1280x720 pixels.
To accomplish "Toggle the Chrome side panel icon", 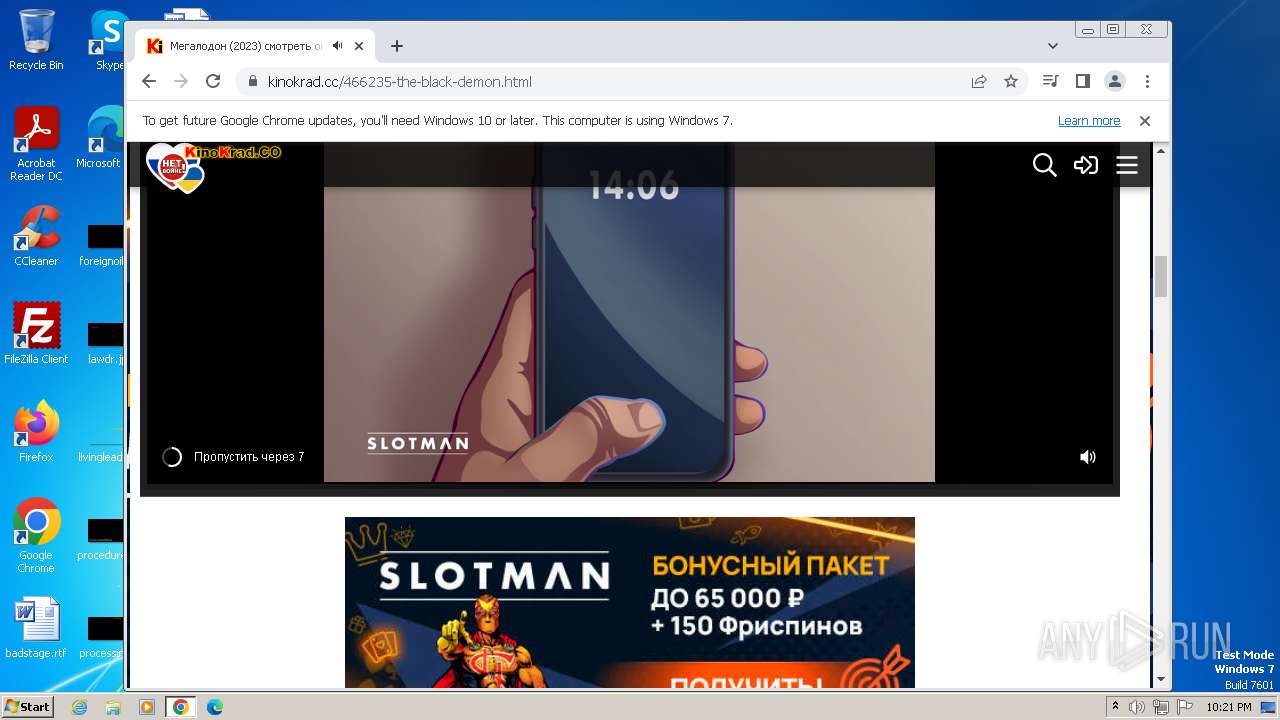I will [x=1082, y=82].
